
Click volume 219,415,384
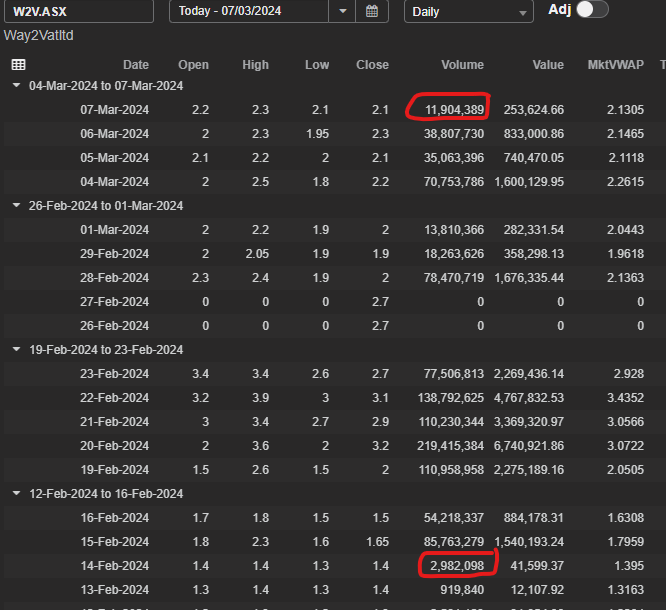[x=450, y=446]
